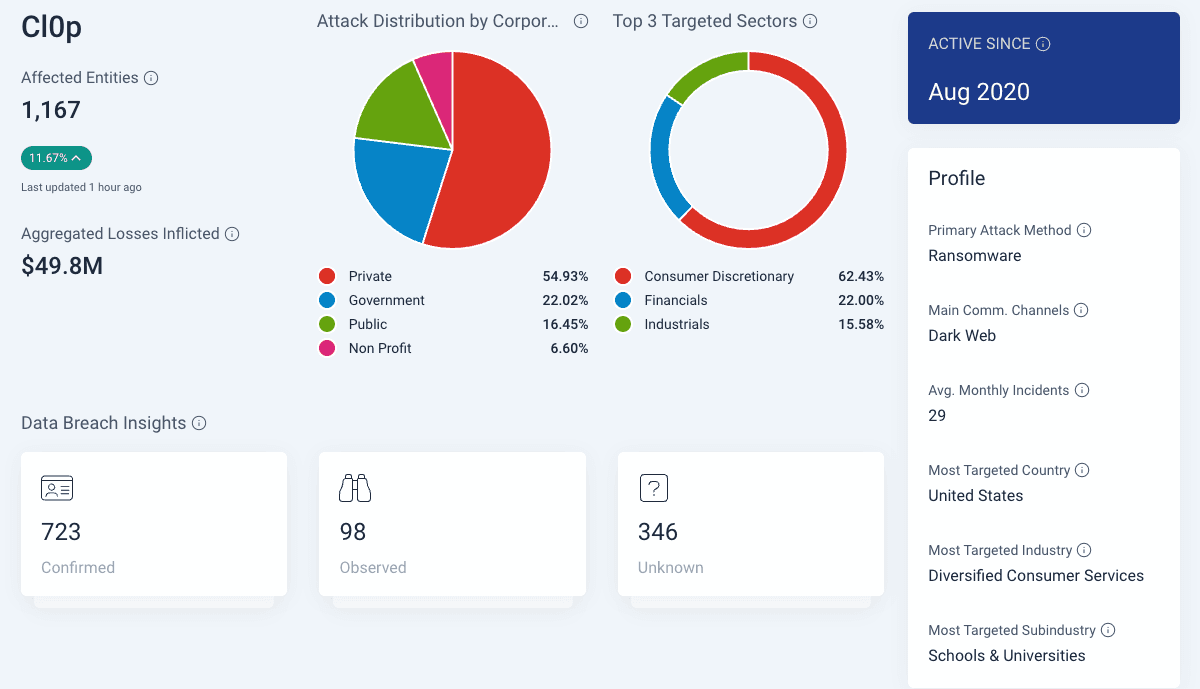Image resolution: width=1200 pixels, height=689 pixels.
Task: Show info for Data Breach Insights
Action: [x=199, y=423]
